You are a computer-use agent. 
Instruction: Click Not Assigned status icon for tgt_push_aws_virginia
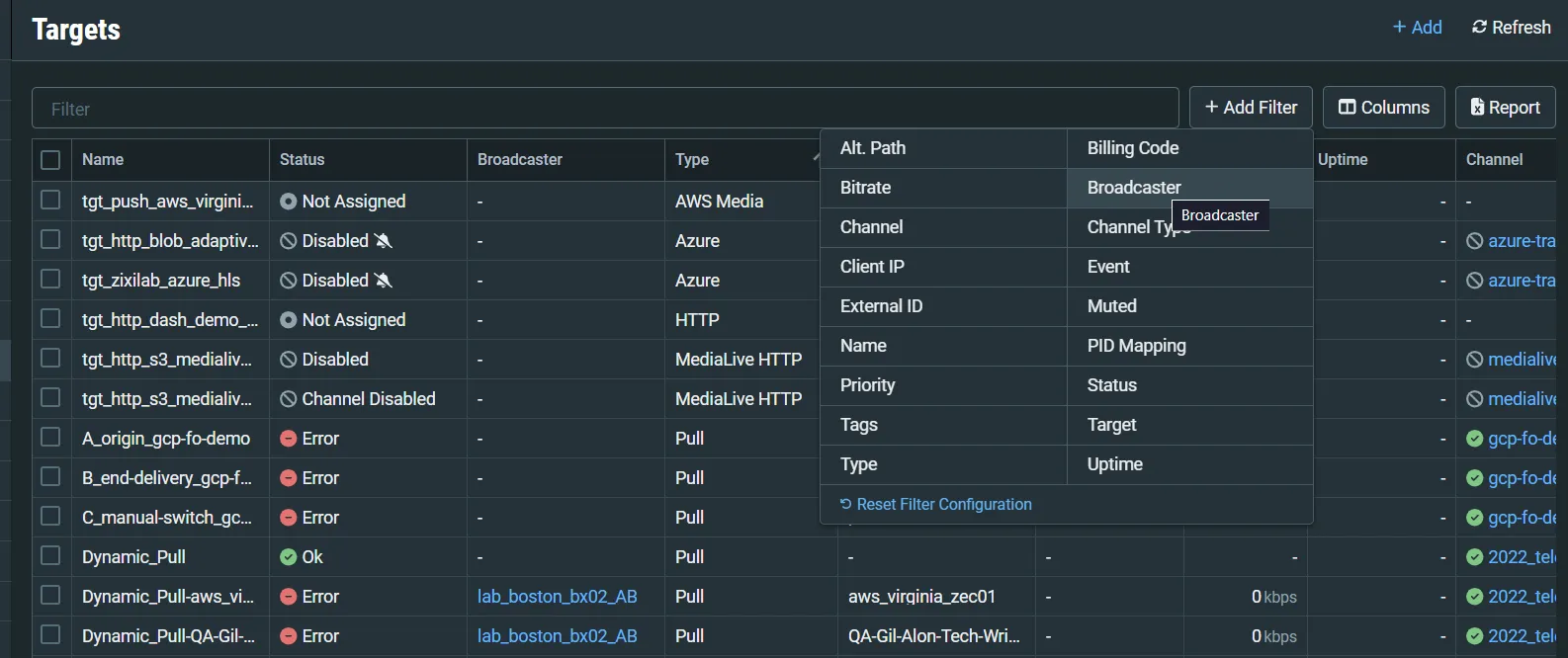[x=289, y=202]
